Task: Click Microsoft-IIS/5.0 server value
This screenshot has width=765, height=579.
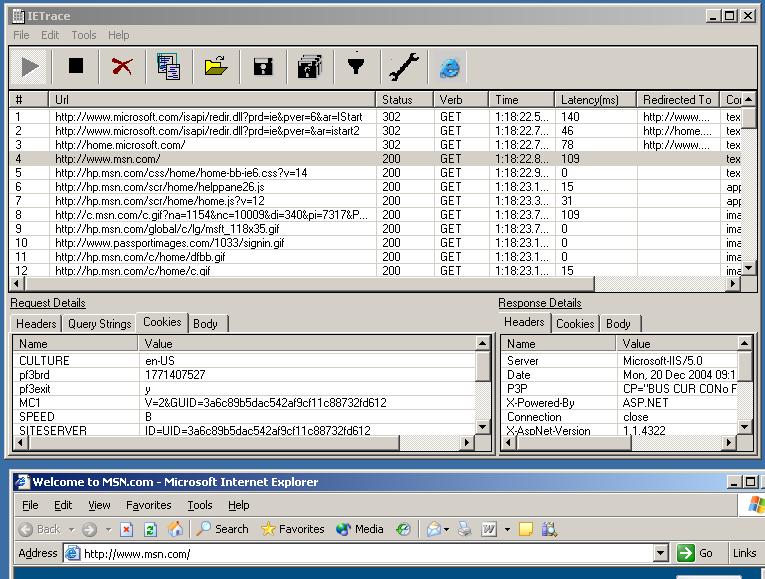Action: point(663,361)
